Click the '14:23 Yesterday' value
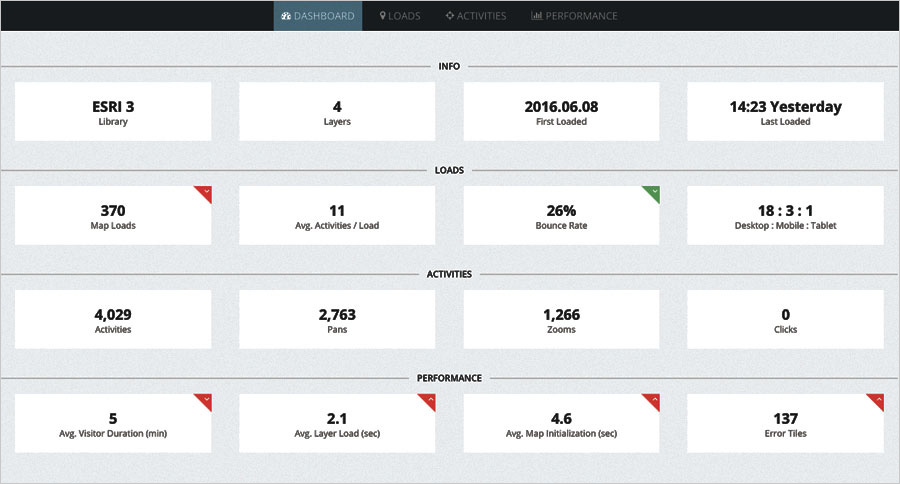Screen dimensions: 900x484 coord(785,107)
